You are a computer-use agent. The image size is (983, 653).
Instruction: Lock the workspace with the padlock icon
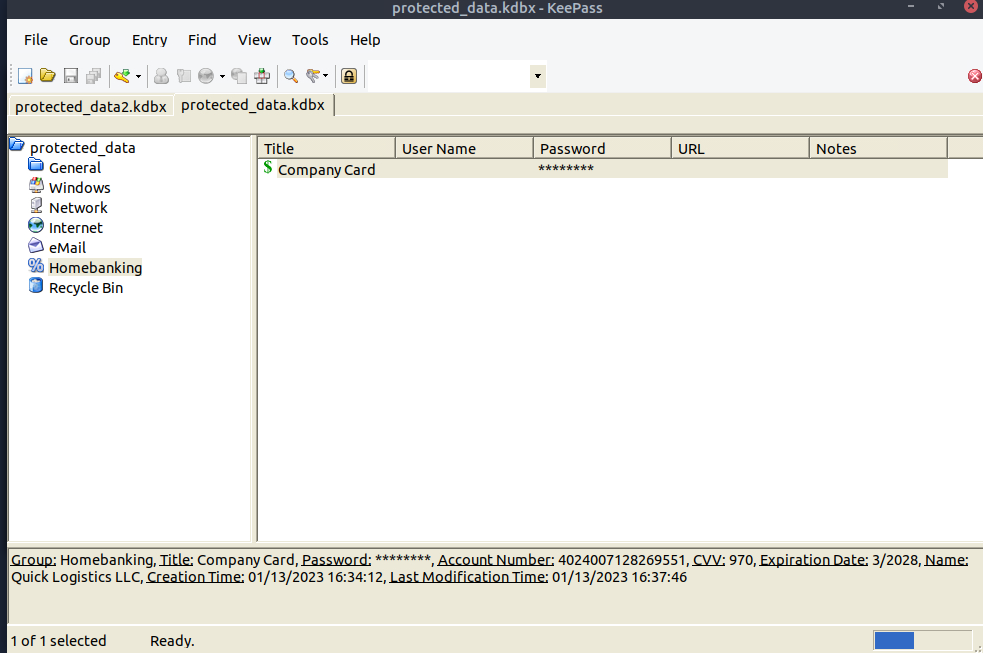(348, 76)
